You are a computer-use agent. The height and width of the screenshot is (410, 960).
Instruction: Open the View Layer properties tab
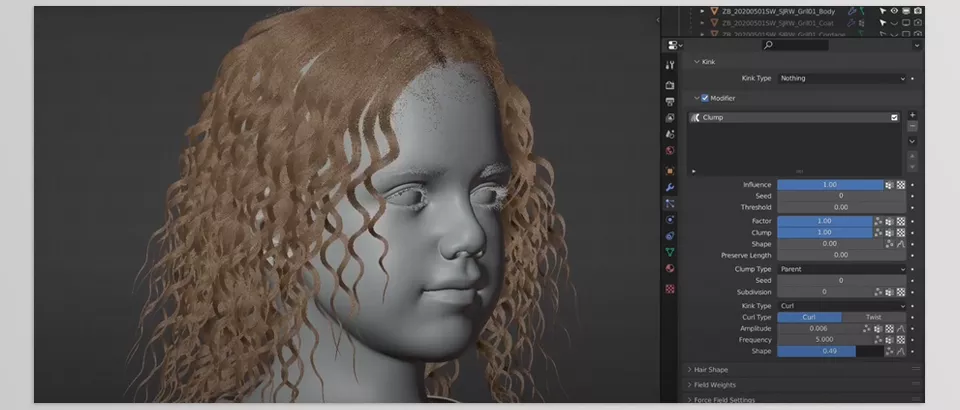coord(670,117)
